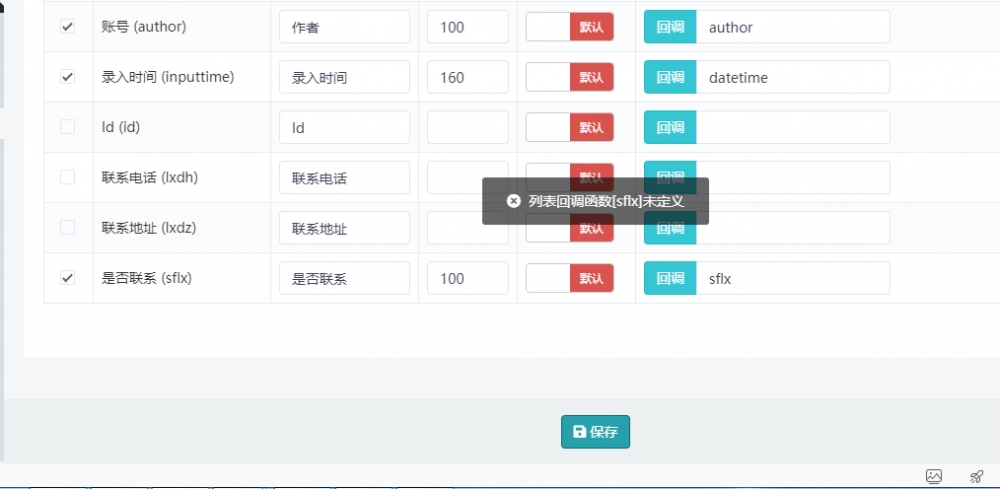Image resolution: width=1000 pixels, height=489 pixels.
Task: Toggle the 默认 switch in inputtime row
Action: (570, 77)
